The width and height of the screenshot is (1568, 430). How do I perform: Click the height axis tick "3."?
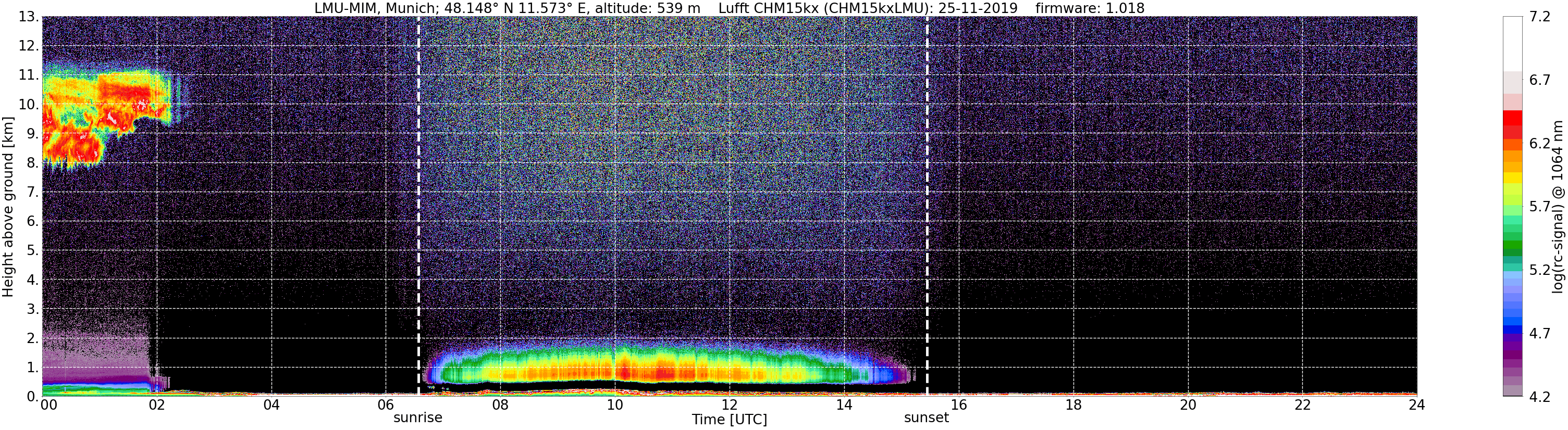(33, 309)
